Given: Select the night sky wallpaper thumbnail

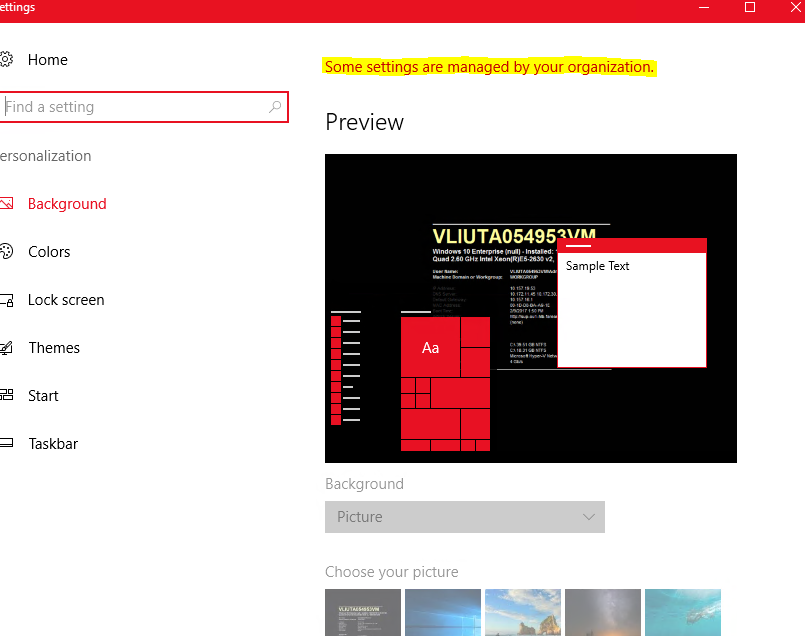Looking at the screenshot, I should coord(603,612).
